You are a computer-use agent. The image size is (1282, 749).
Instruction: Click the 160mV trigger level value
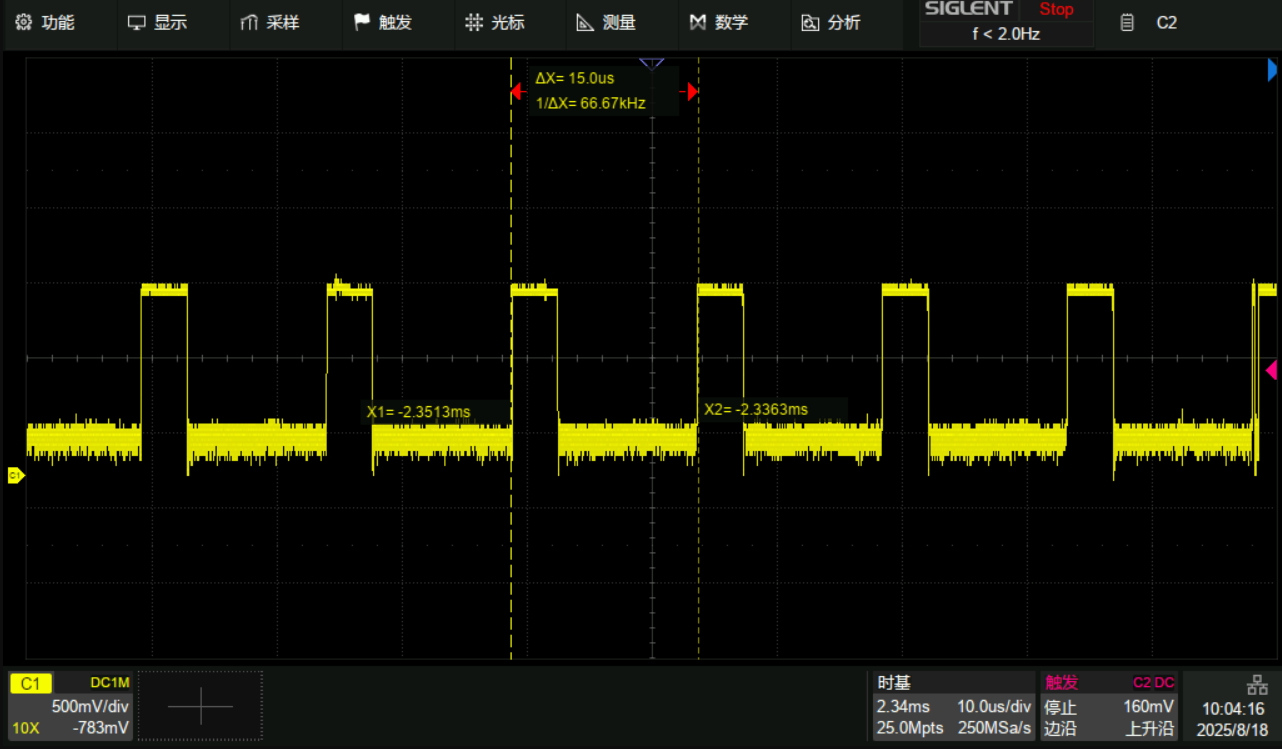point(1149,706)
